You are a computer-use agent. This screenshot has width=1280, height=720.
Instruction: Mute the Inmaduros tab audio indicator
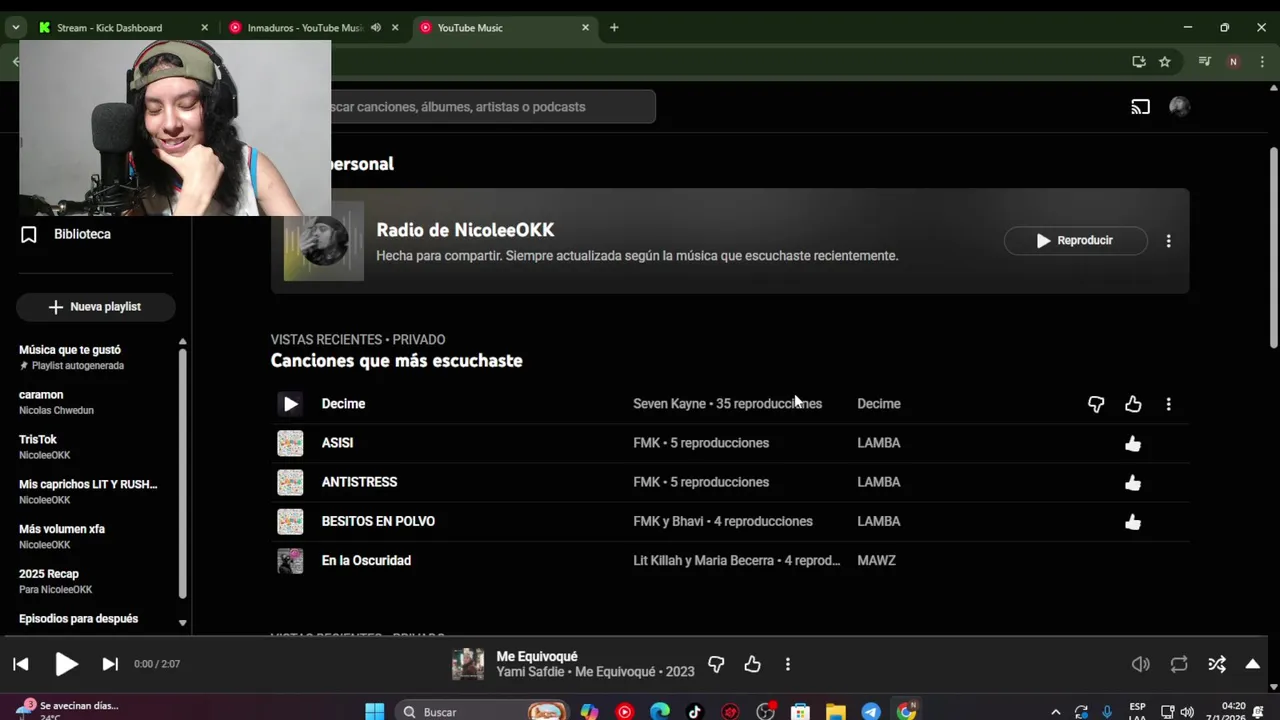(x=376, y=28)
